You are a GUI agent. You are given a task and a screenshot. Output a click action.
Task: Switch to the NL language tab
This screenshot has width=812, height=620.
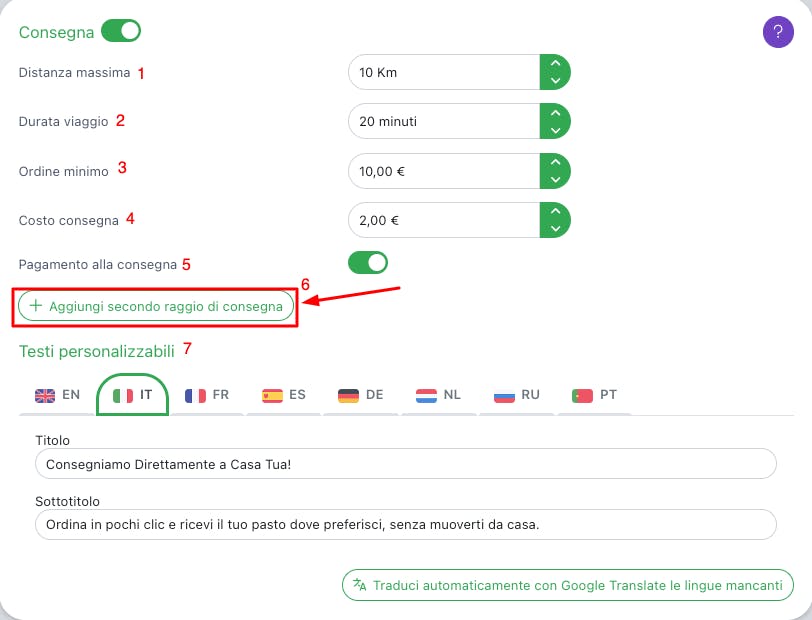439,395
